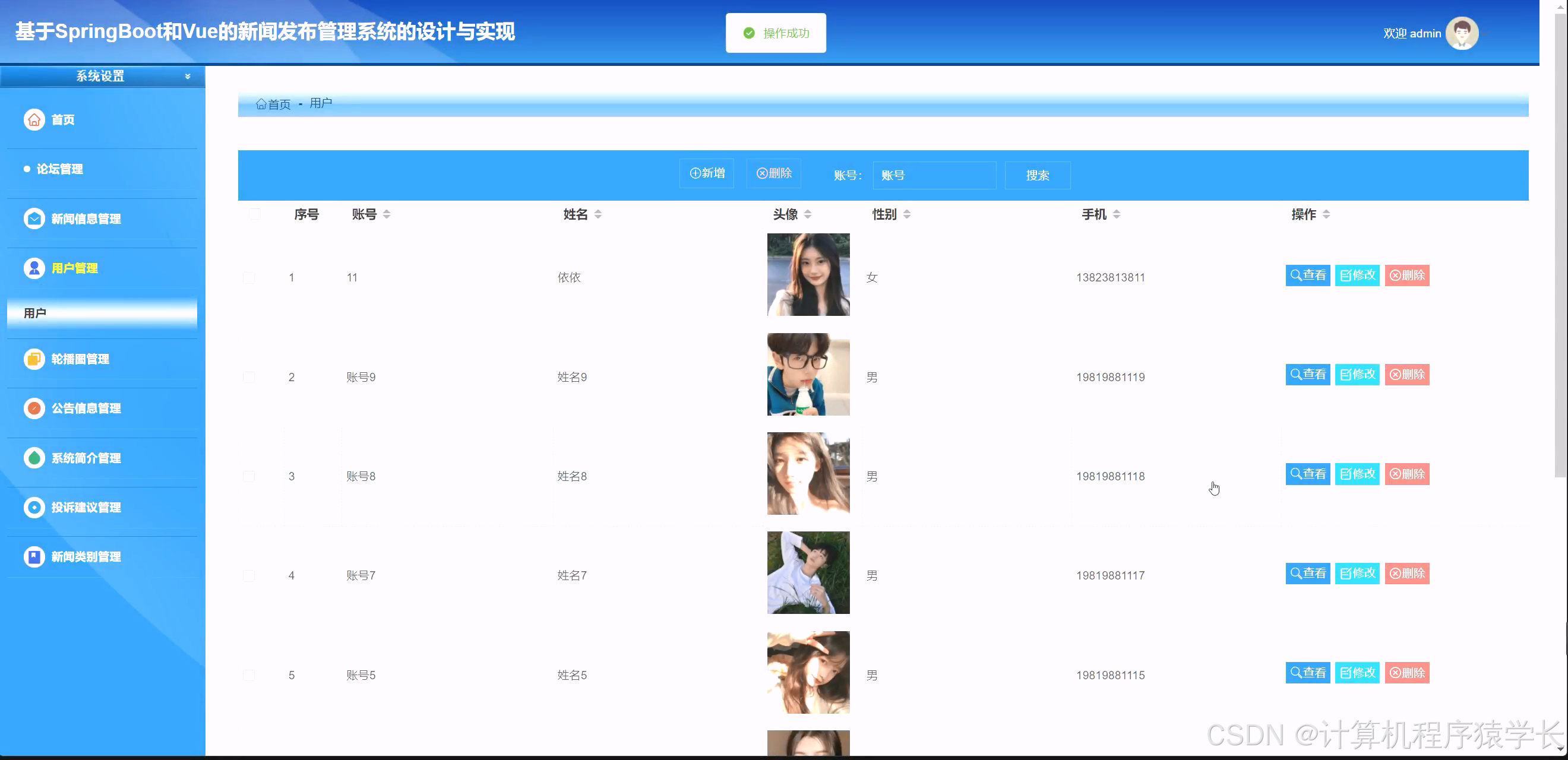Click the 公告信息管理 orange icon
1568x760 pixels.
point(34,408)
